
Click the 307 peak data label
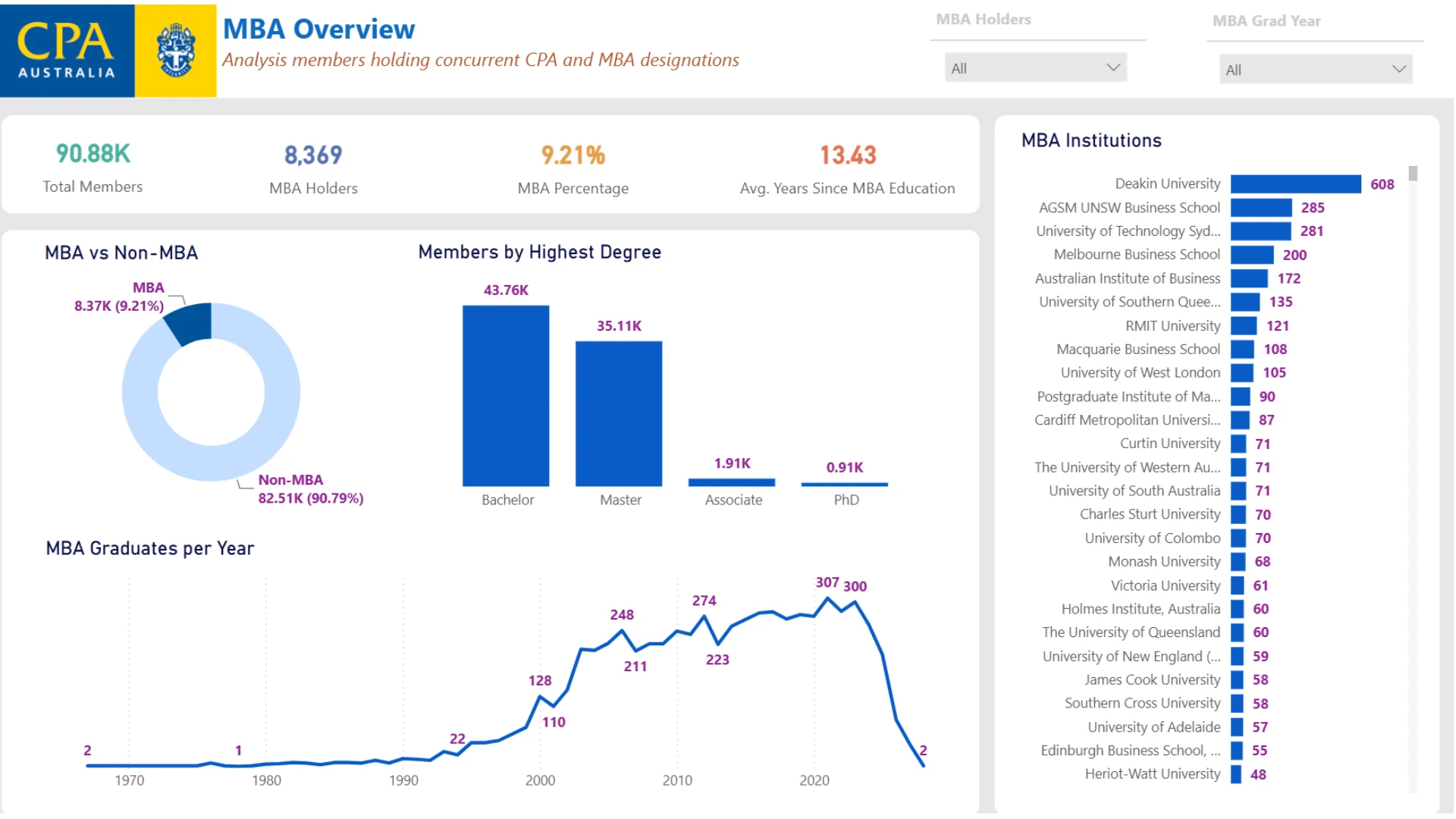click(x=827, y=582)
